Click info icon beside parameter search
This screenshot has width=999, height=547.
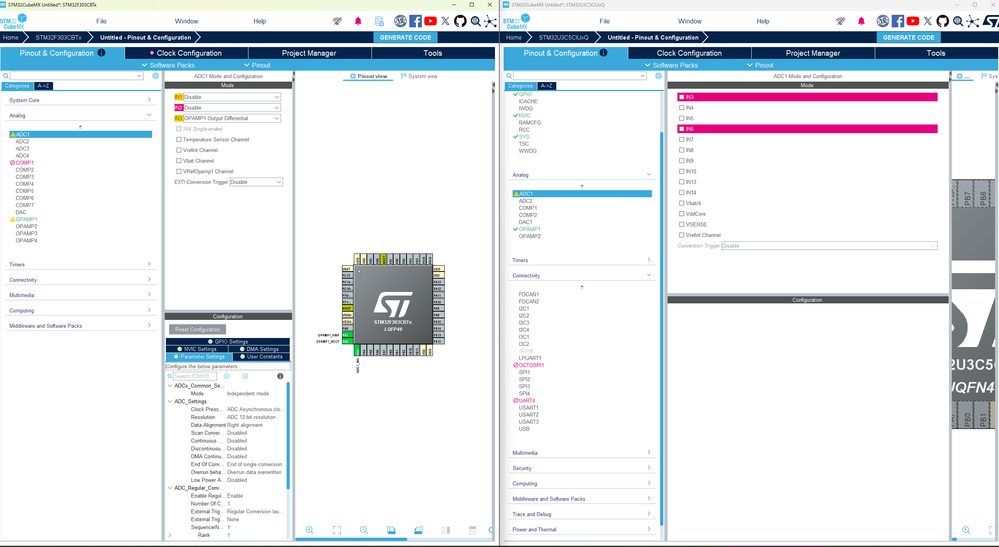[x=280, y=376]
